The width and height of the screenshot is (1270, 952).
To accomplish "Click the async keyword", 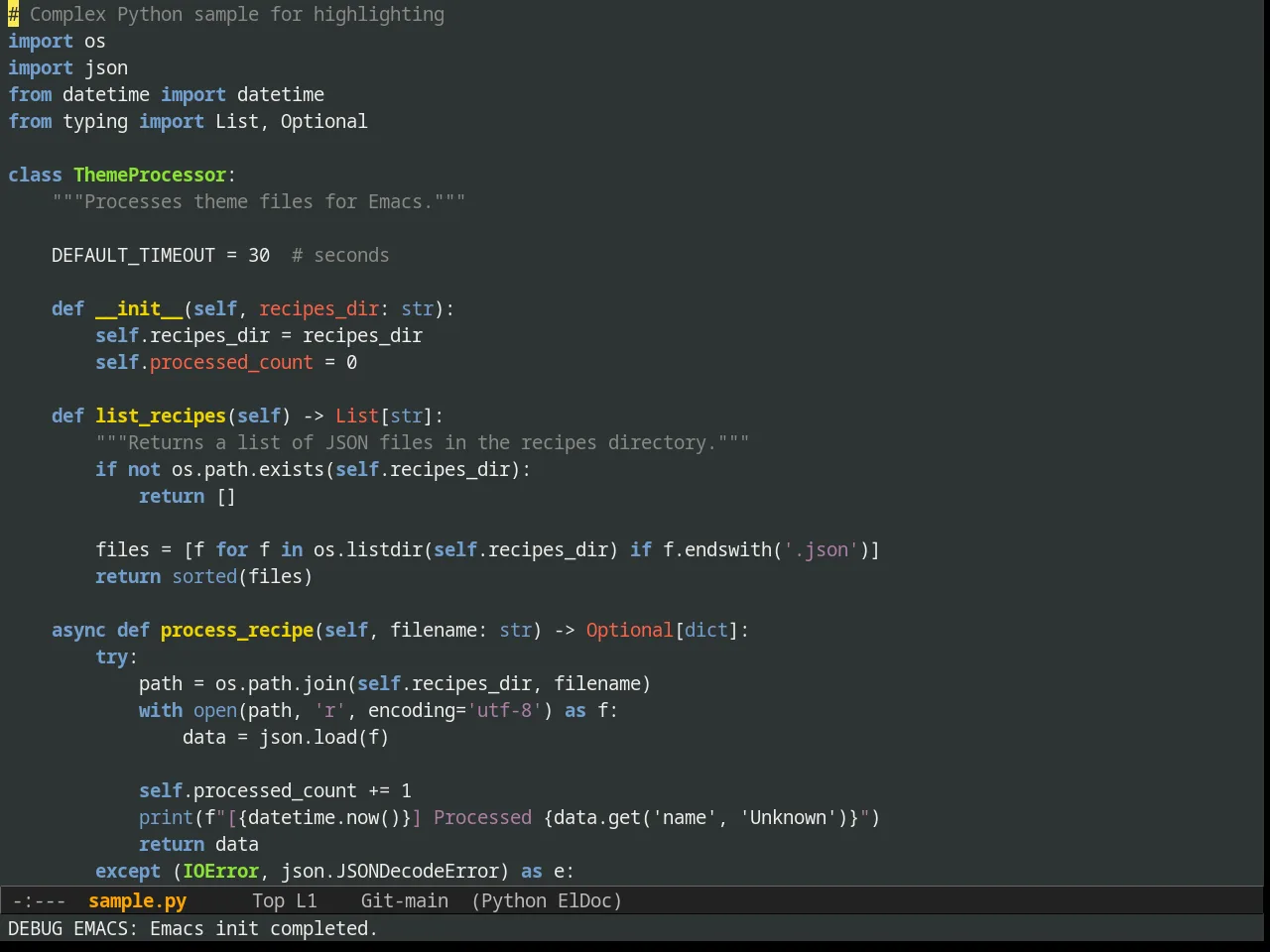I will [x=78, y=630].
